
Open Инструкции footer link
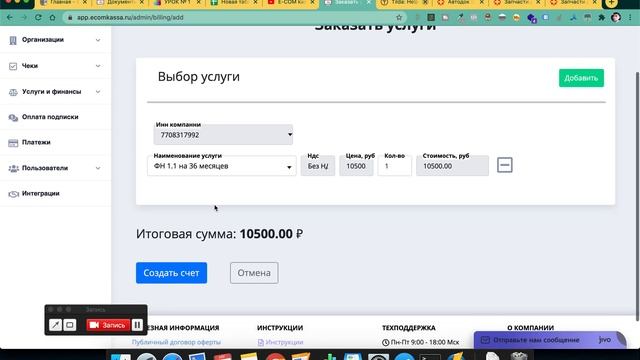pyautogui.click(x=284, y=342)
